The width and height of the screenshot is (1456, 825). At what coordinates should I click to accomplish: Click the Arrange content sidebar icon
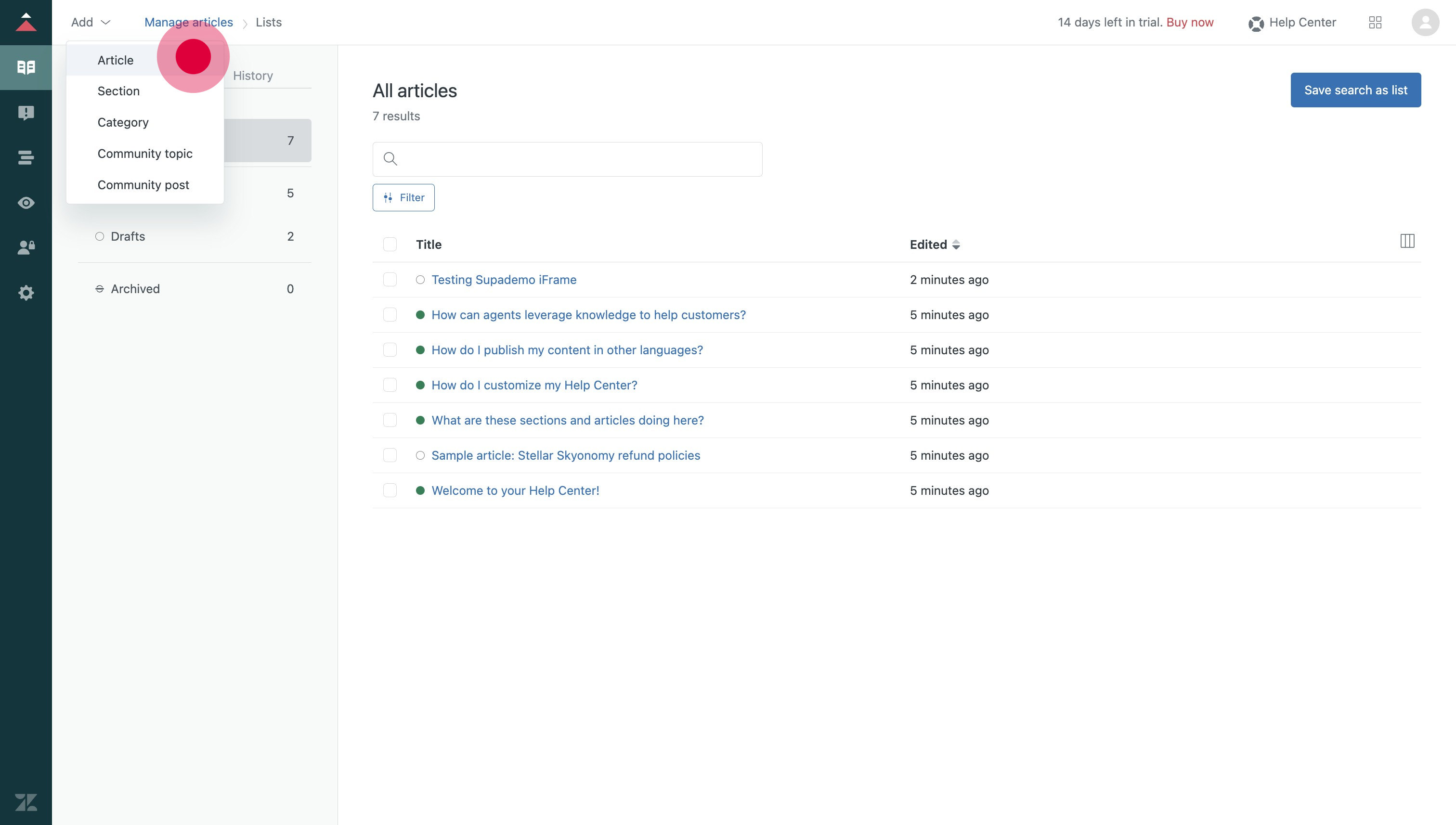pos(26,157)
